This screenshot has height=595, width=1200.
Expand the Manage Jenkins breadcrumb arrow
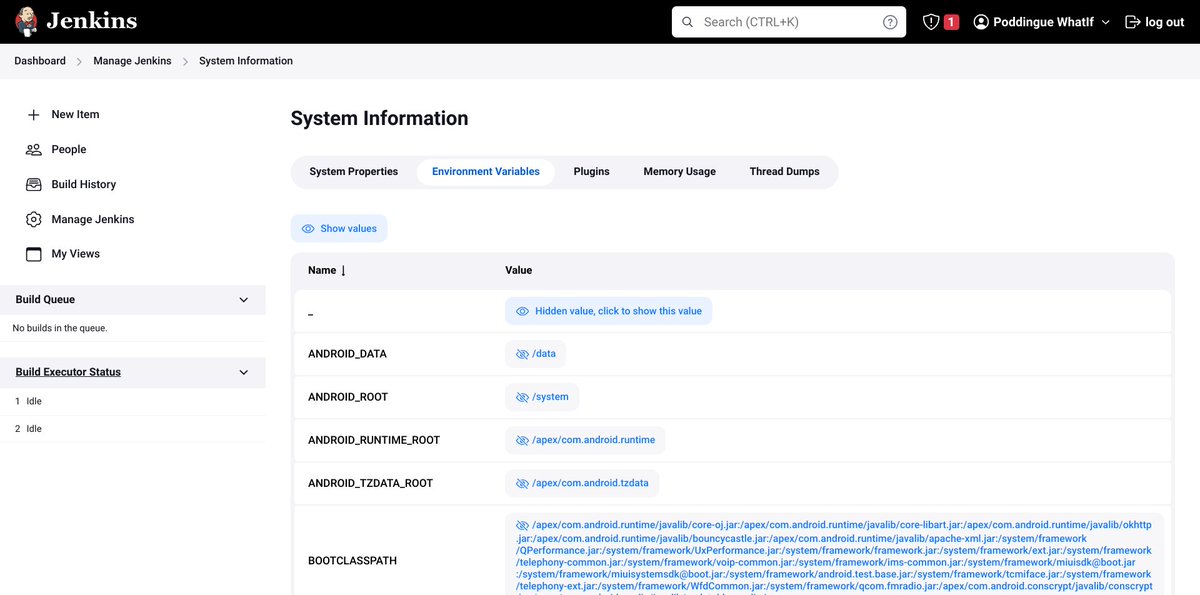[x=185, y=61]
